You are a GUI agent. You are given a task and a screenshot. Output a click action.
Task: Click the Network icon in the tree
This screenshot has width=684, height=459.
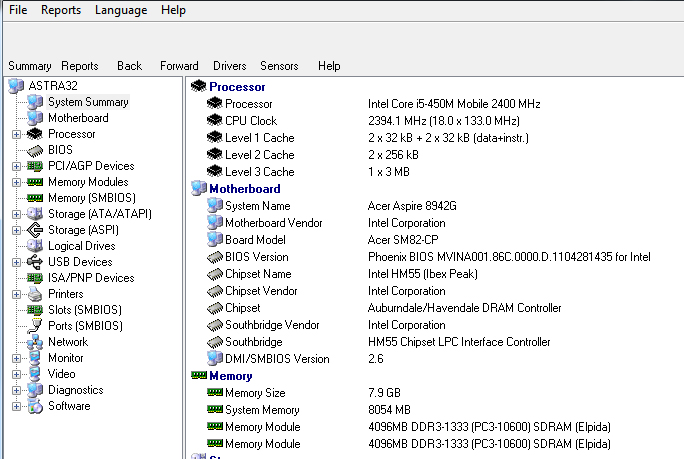(x=35, y=342)
